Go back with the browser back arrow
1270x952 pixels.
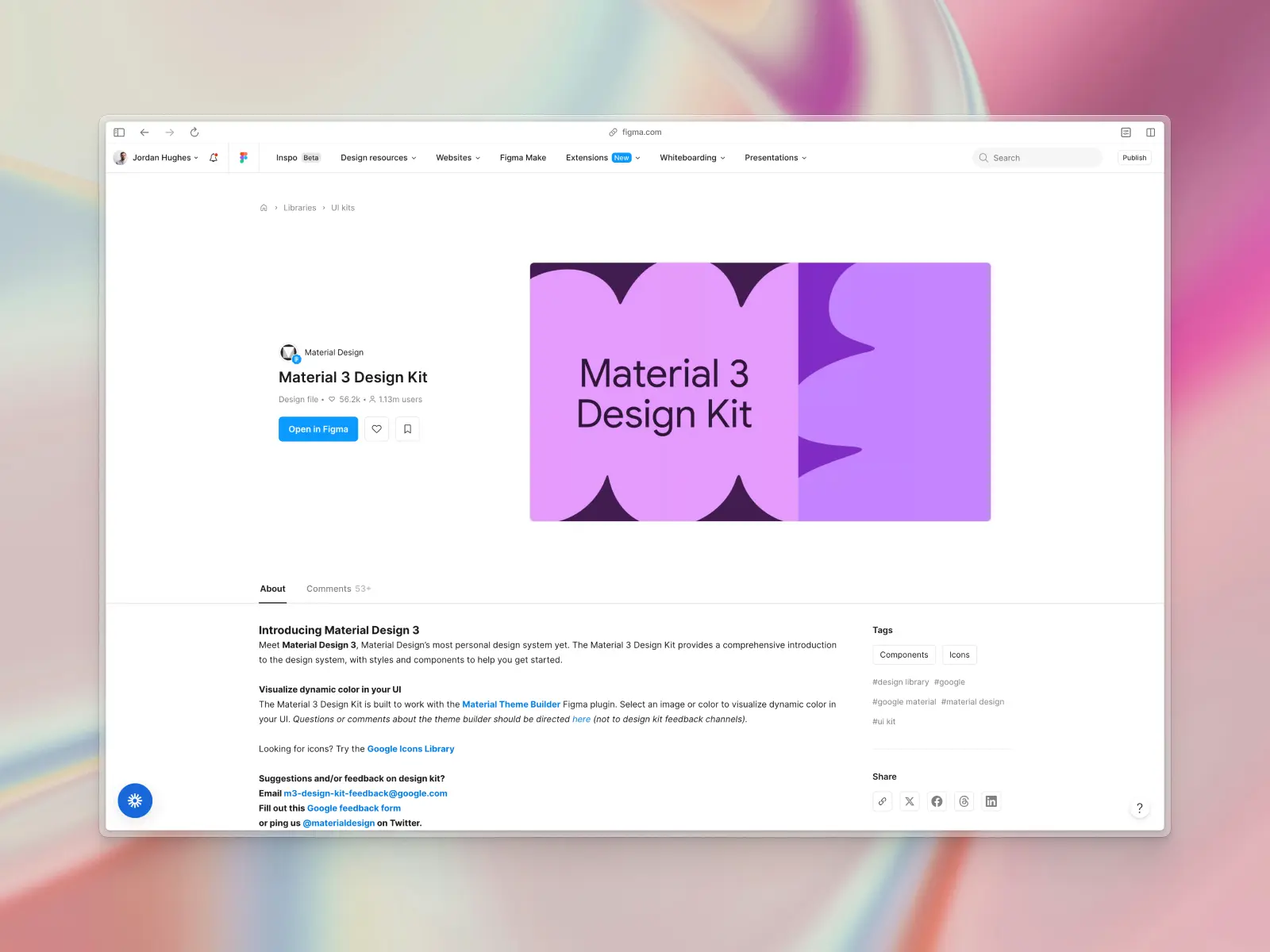tap(144, 132)
